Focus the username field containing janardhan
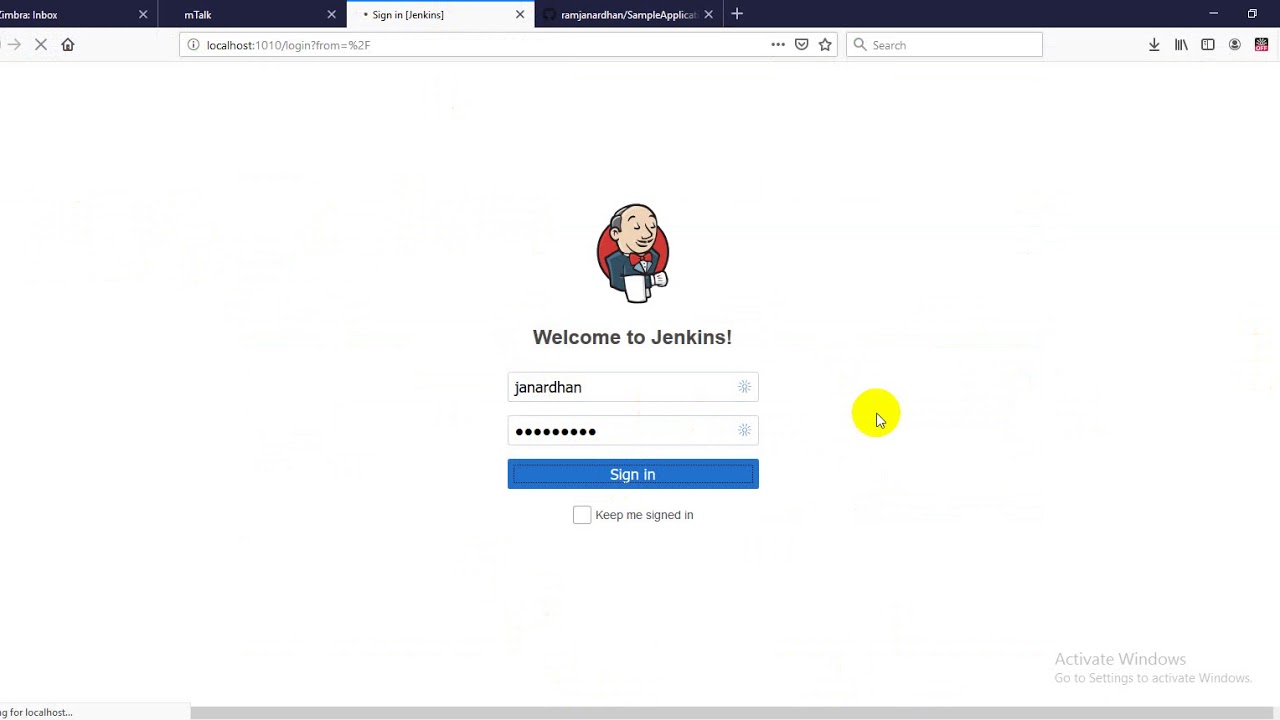This screenshot has width=1280, height=720. click(x=632, y=387)
